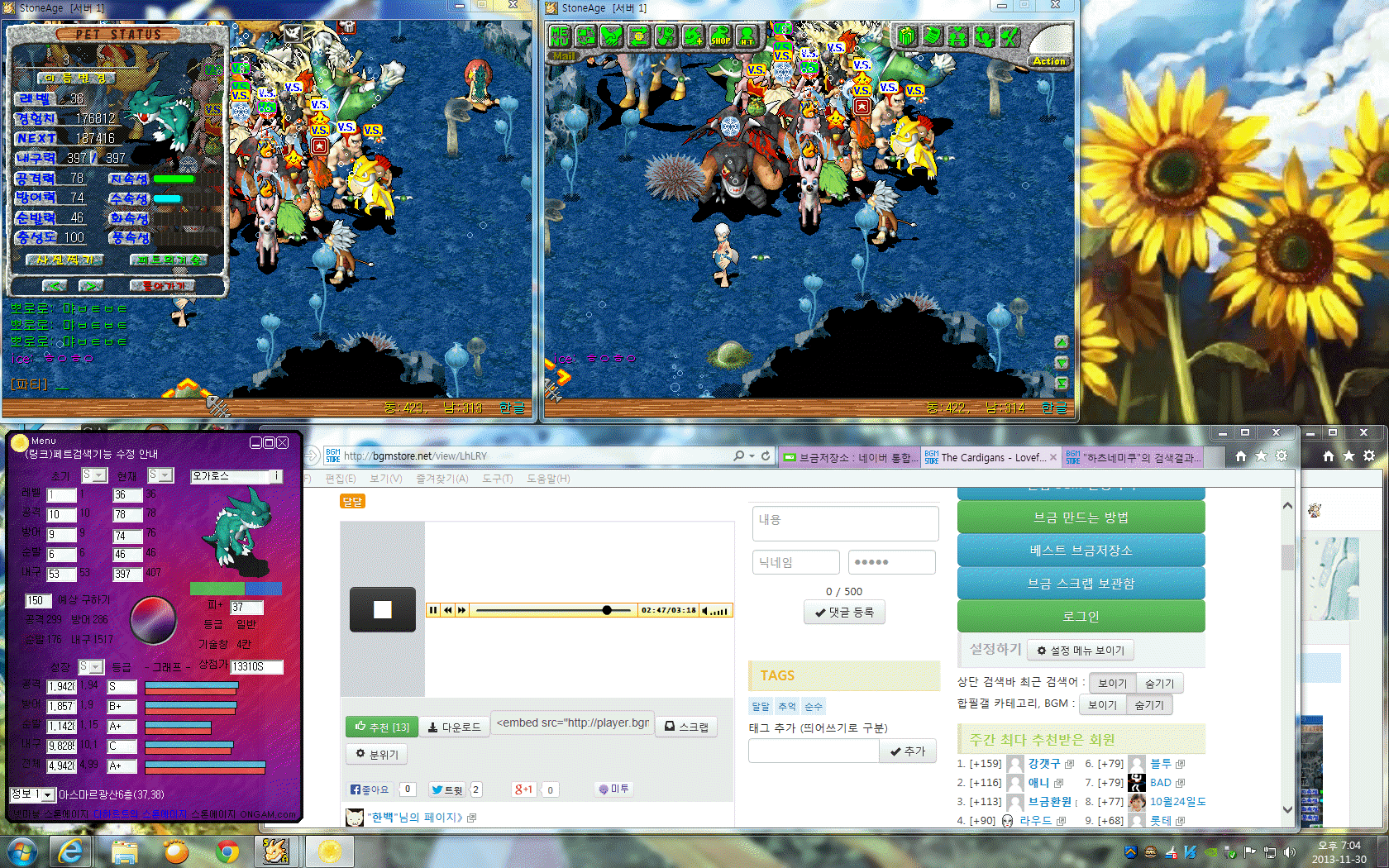This screenshot has height=868, width=1389.
Task: Click the handshake trade icon in StoneAge toolbar
Action: [613, 36]
